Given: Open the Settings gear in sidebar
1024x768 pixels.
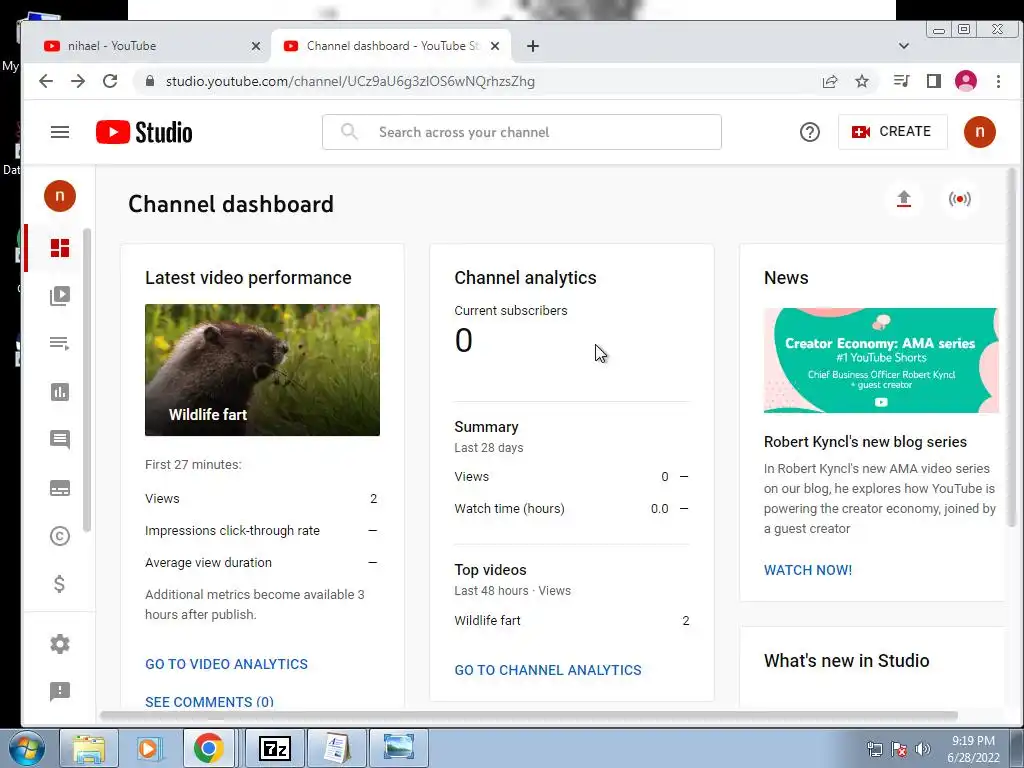Looking at the screenshot, I should click(x=60, y=644).
